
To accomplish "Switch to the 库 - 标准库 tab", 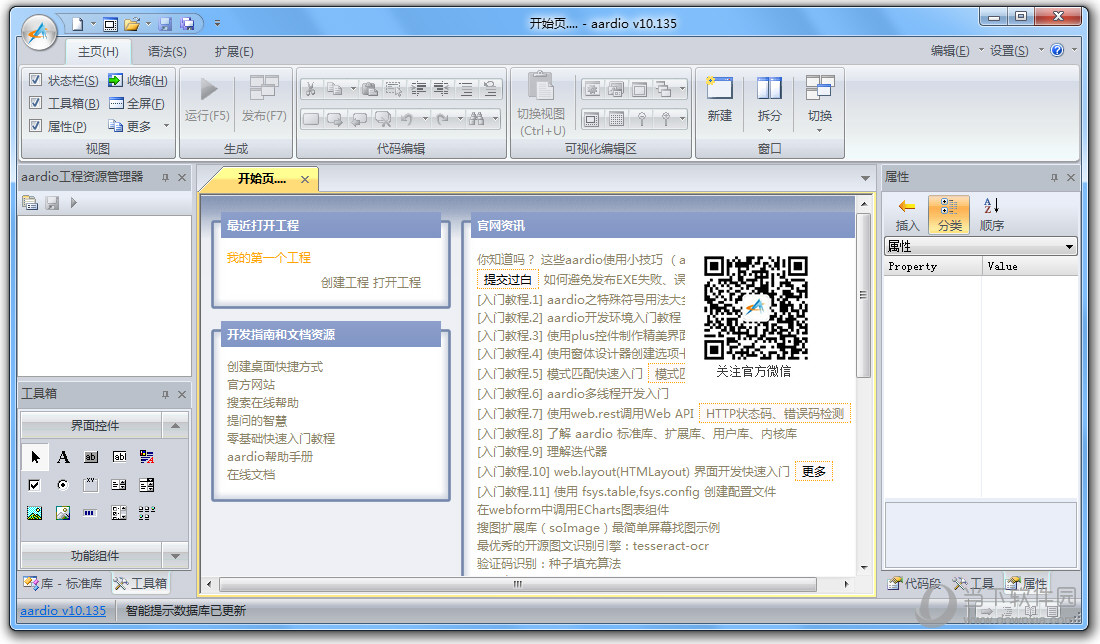I will point(62,583).
